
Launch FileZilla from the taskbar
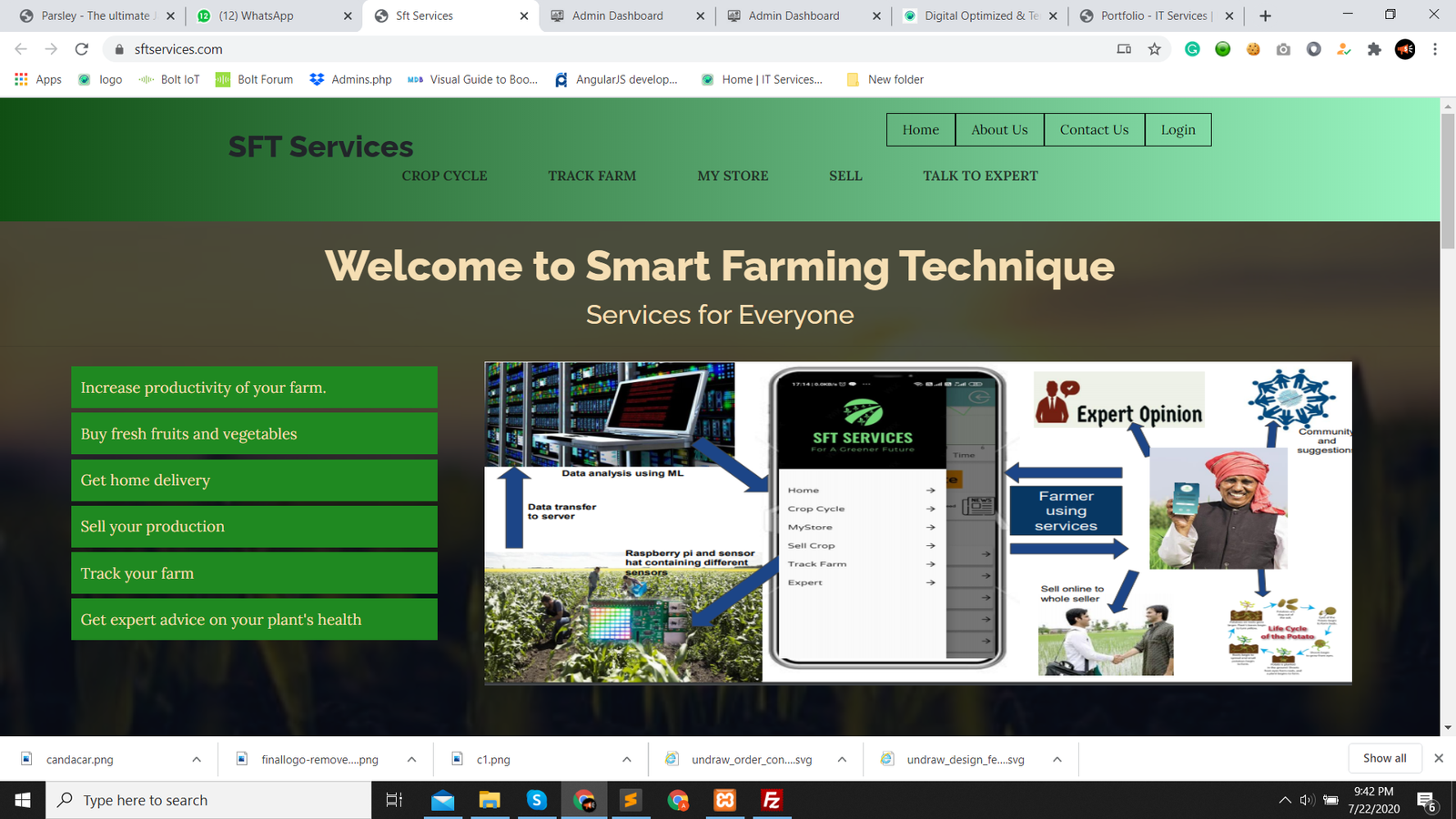(x=772, y=800)
